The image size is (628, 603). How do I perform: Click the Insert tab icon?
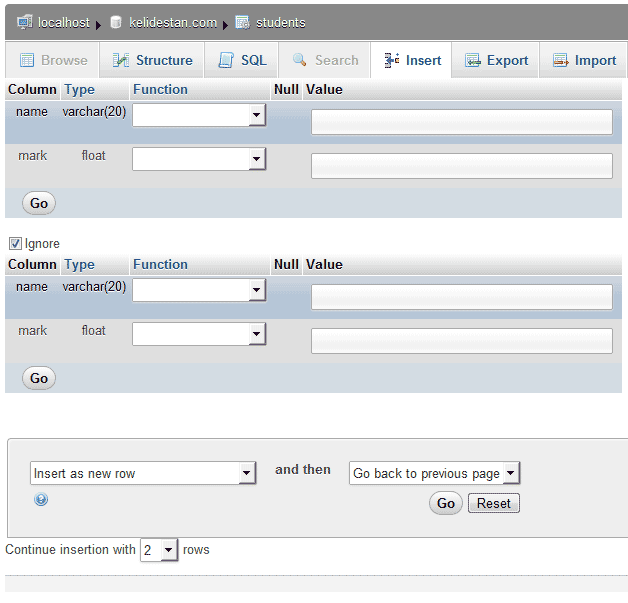tap(392, 60)
